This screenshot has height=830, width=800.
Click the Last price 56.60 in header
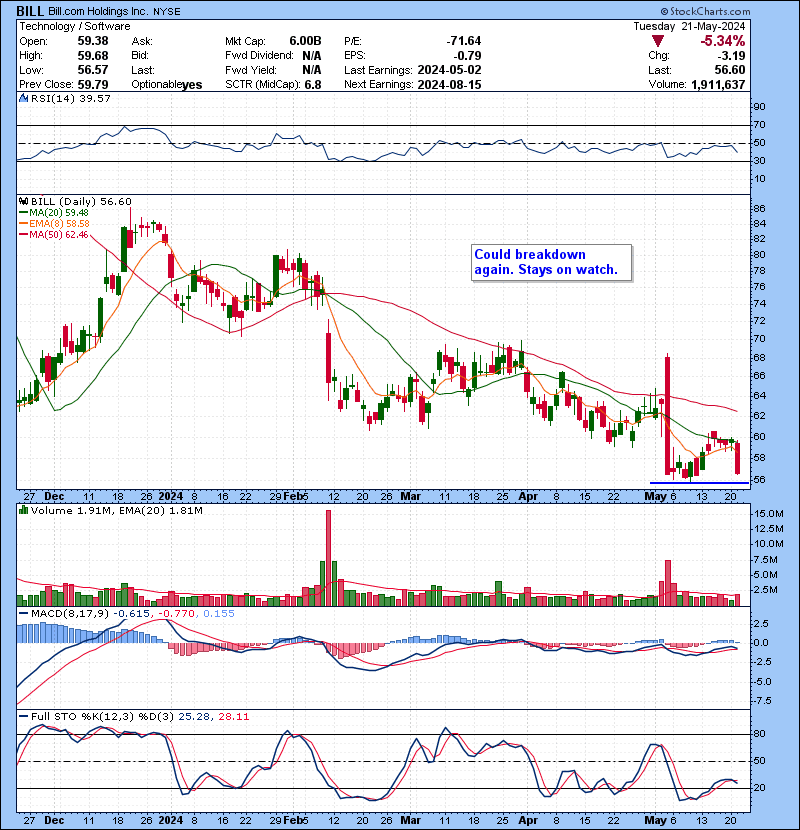(x=730, y=70)
